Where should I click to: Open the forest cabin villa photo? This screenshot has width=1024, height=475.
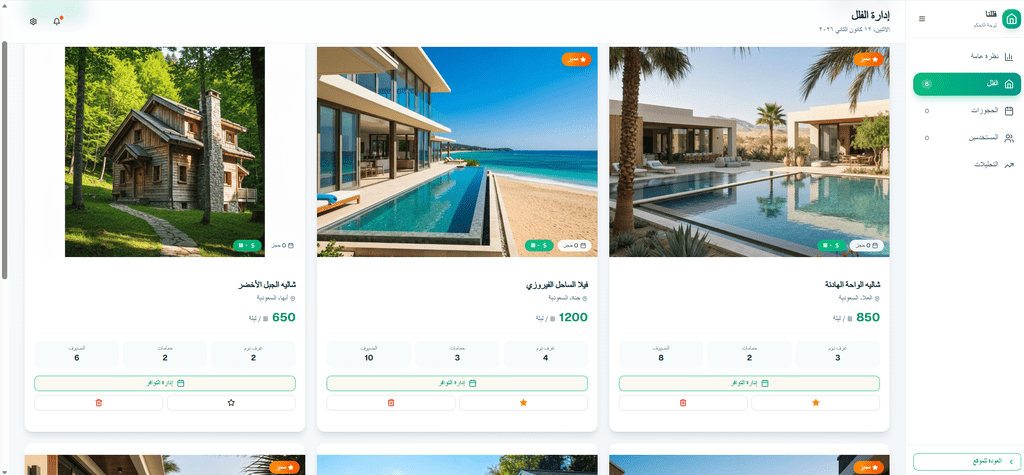[x=165, y=152]
